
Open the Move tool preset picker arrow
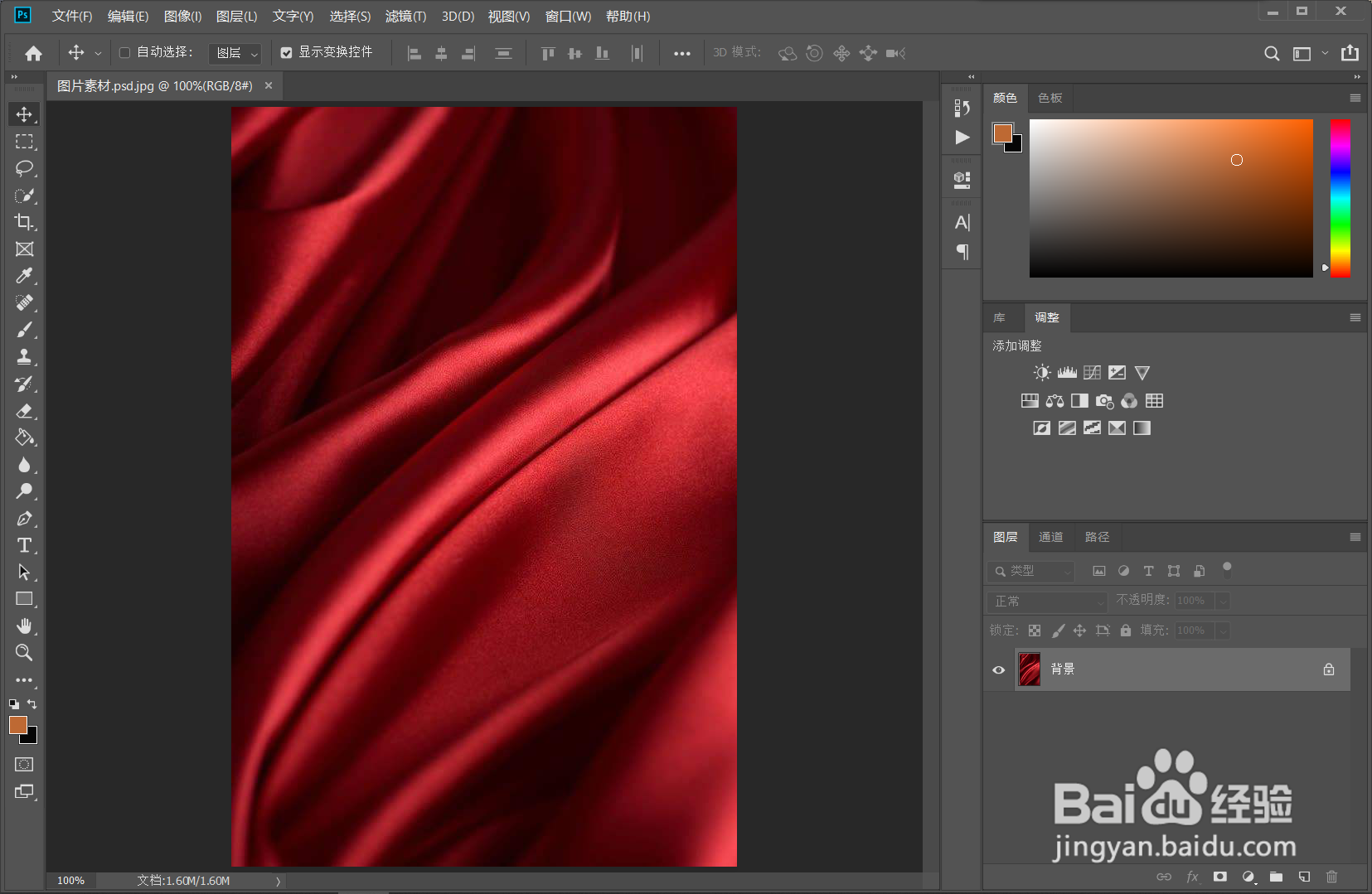pos(98,53)
